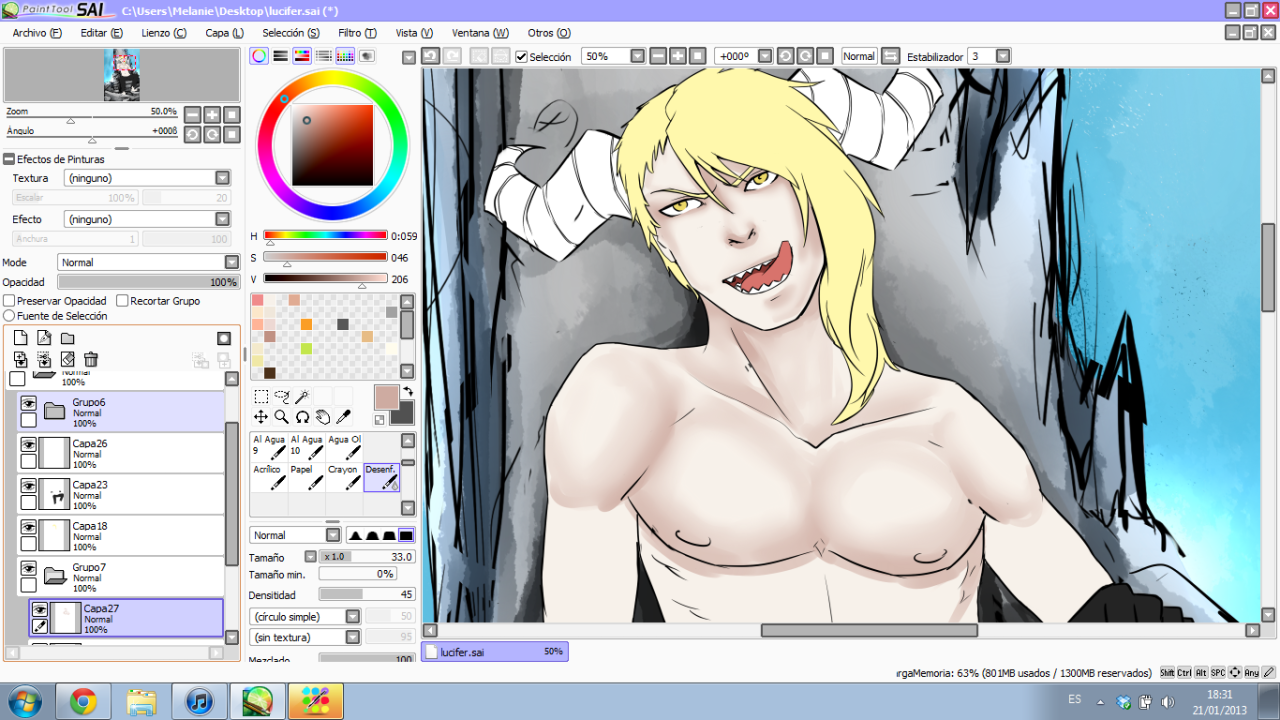
Task: Open Google Chrome from taskbar
Action: pyautogui.click(x=83, y=702)
